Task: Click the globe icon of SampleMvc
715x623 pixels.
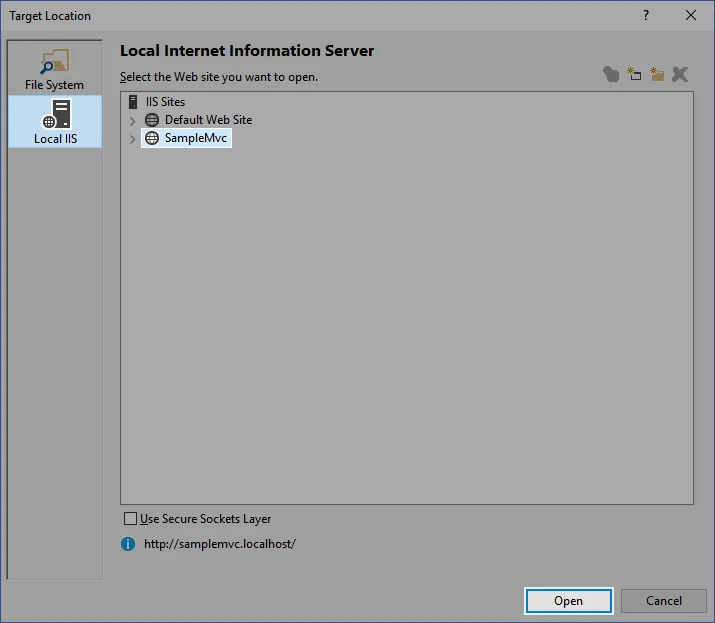Action: [152, 138]
